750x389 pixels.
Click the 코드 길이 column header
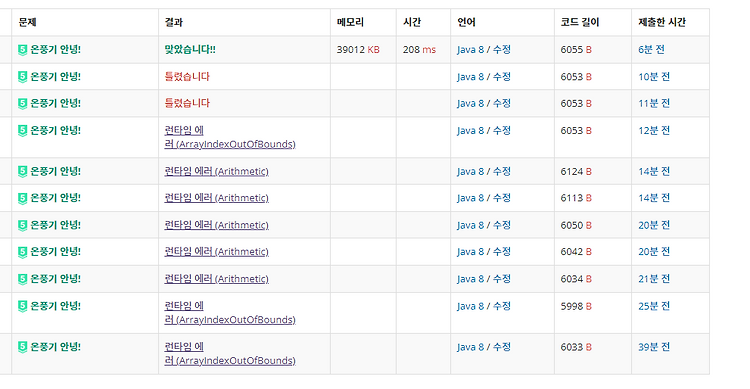[580, 22]
